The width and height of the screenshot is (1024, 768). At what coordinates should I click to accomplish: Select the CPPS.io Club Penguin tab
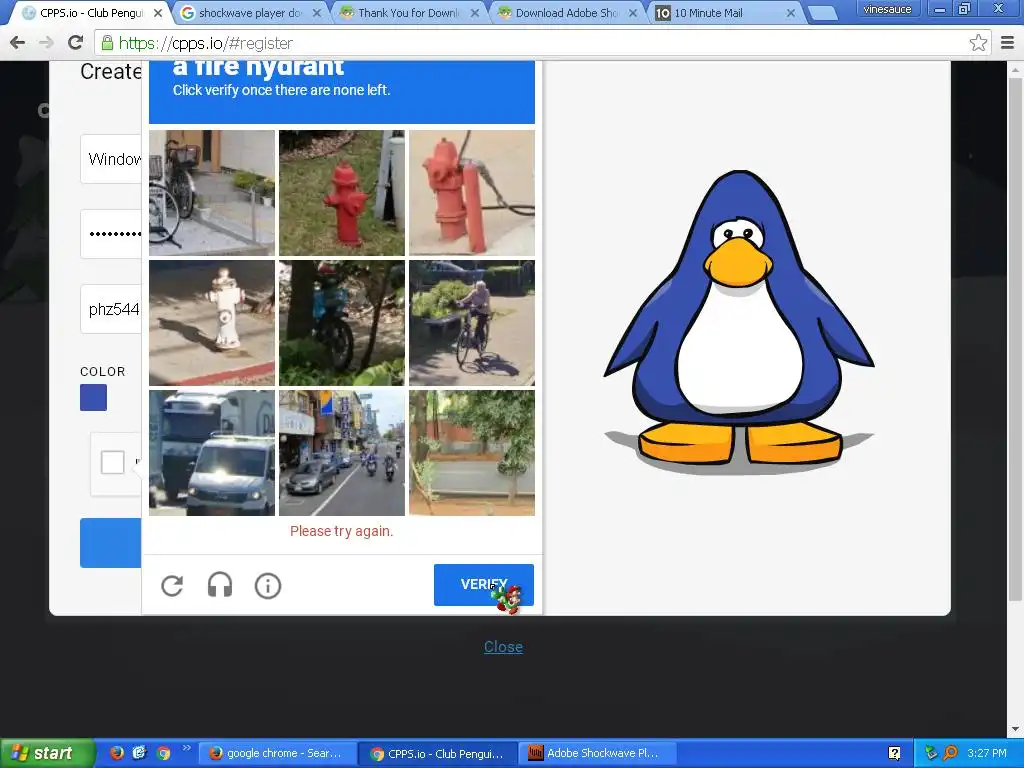click(x=91, y=13)
